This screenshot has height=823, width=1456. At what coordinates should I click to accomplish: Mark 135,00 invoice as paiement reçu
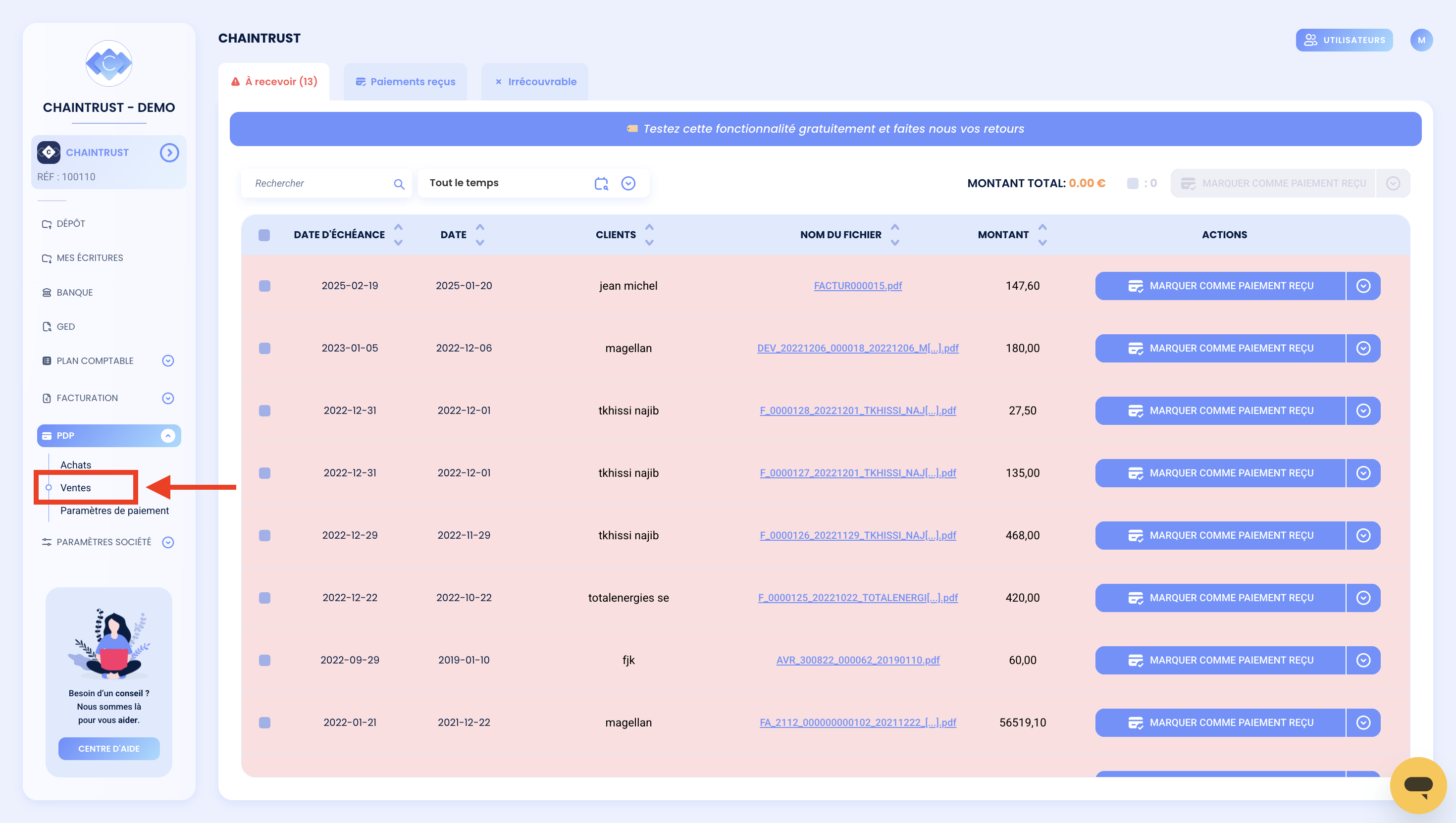(x=1220, y=473)
